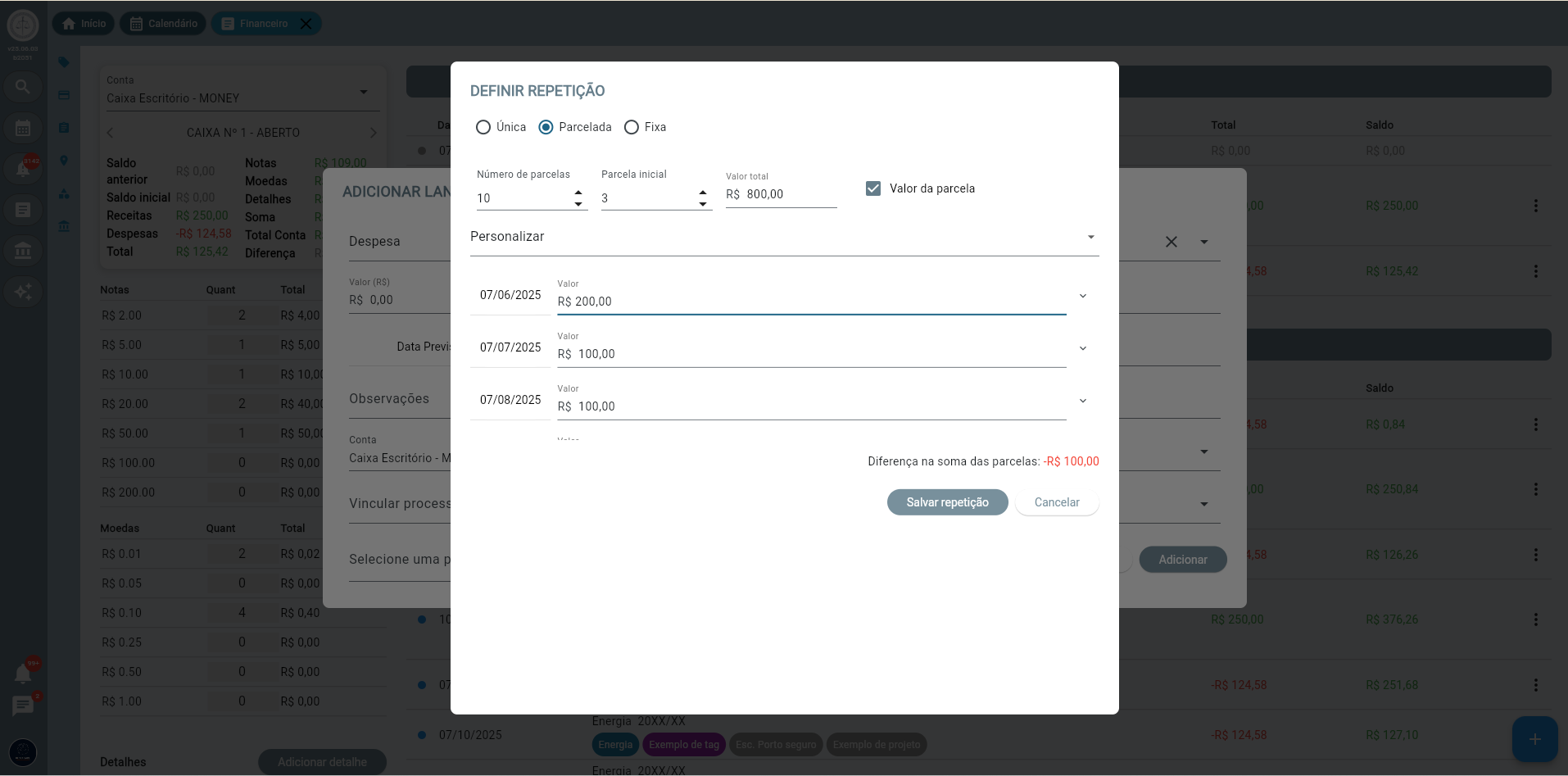The height and width of the screenshot is (776, 1568).
Task: Click the Salvar repetição button
Action: (x=947, y=502)
